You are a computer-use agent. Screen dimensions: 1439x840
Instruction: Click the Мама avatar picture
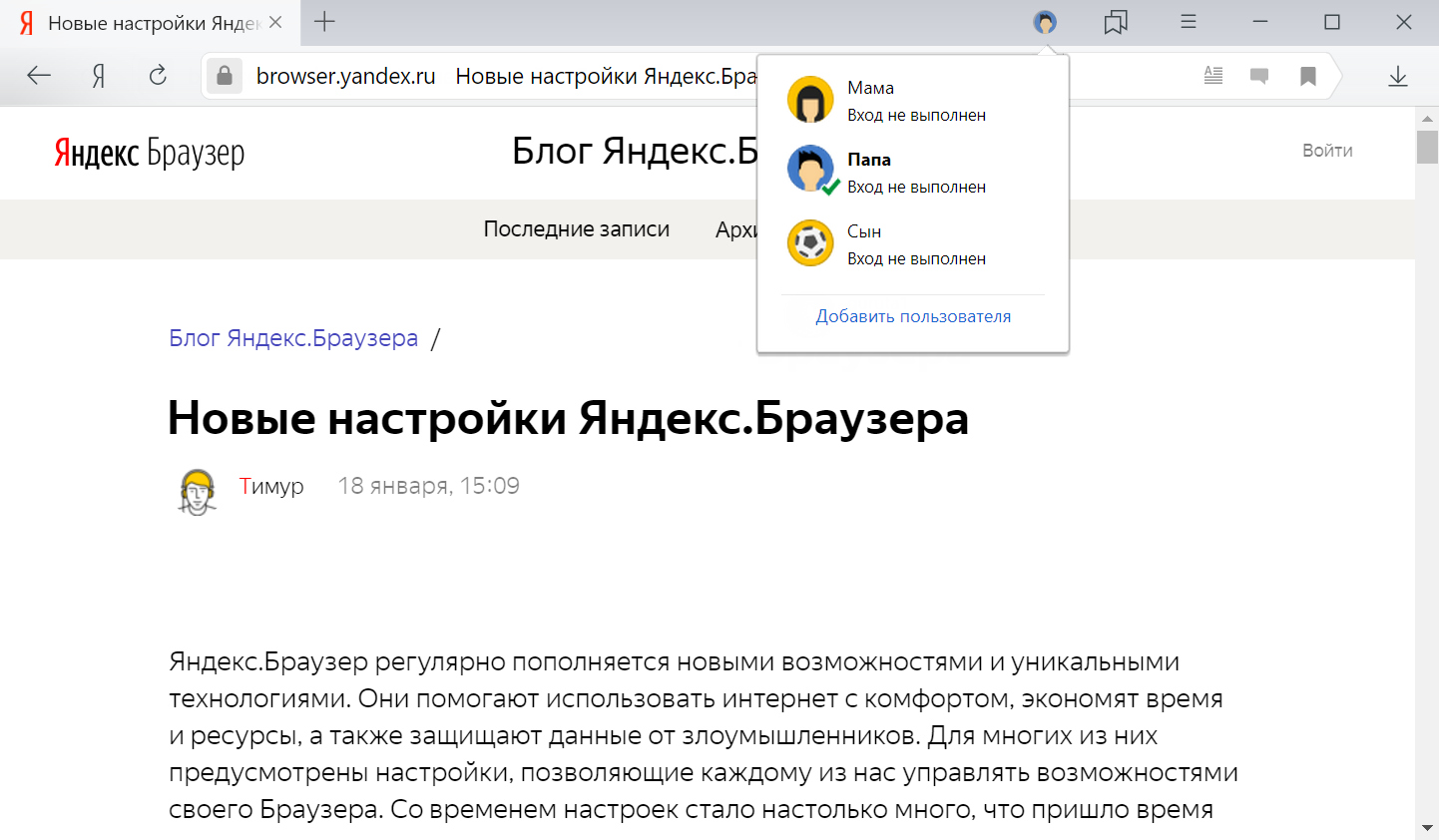(x=810, y=100)
